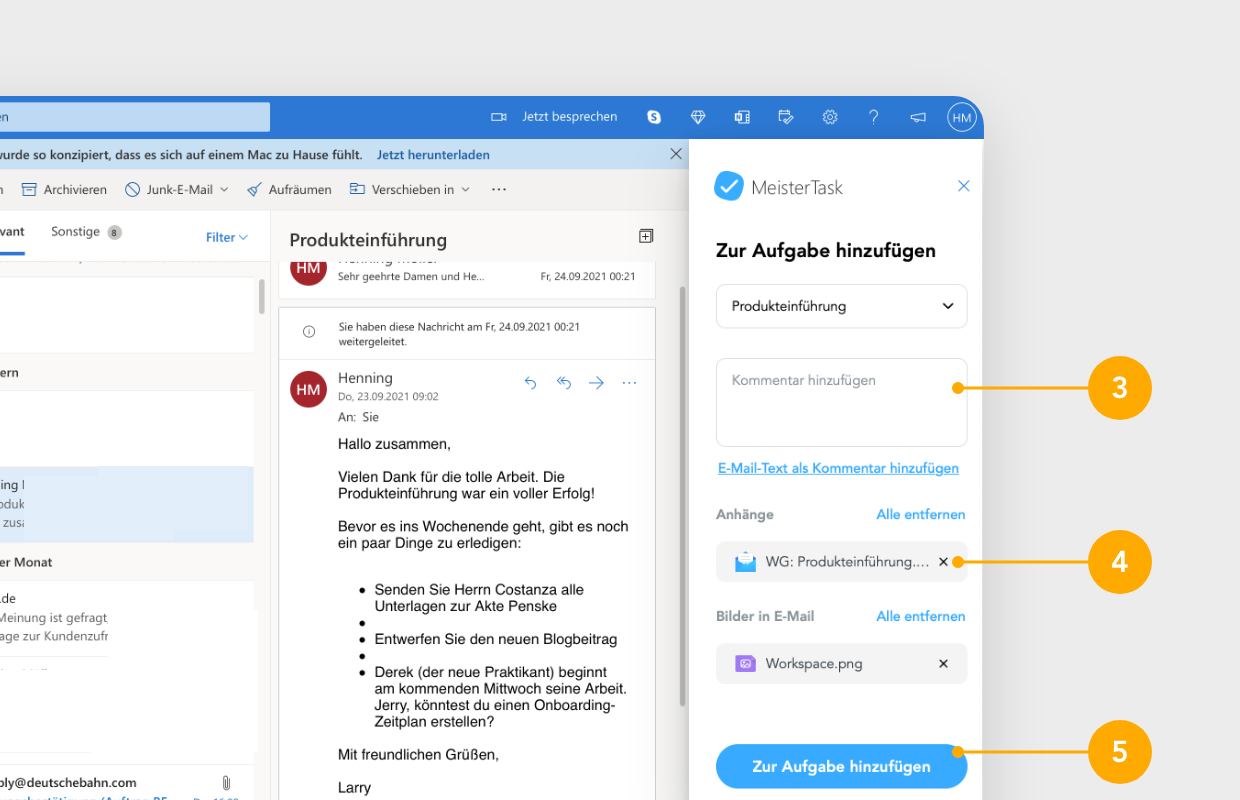The image size is (1240, 800).
Task: Open the HM account avatar
Action: tap(962, 117)
